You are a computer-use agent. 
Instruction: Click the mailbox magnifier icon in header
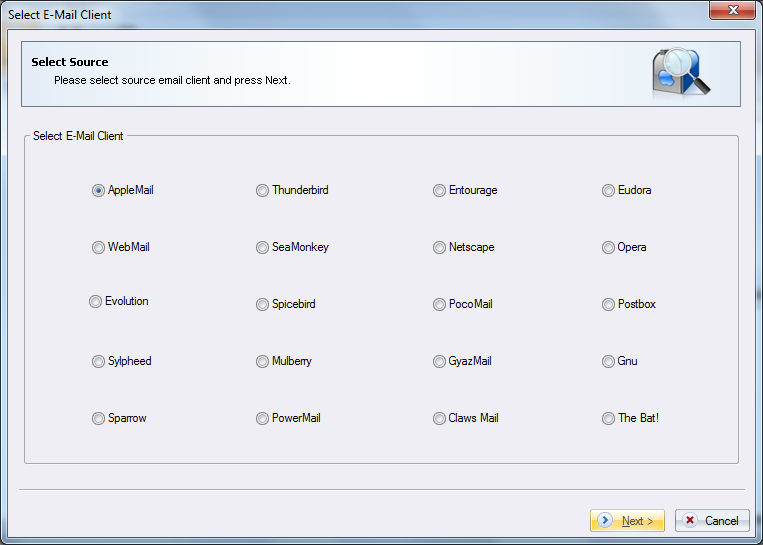tap(681, 73)
